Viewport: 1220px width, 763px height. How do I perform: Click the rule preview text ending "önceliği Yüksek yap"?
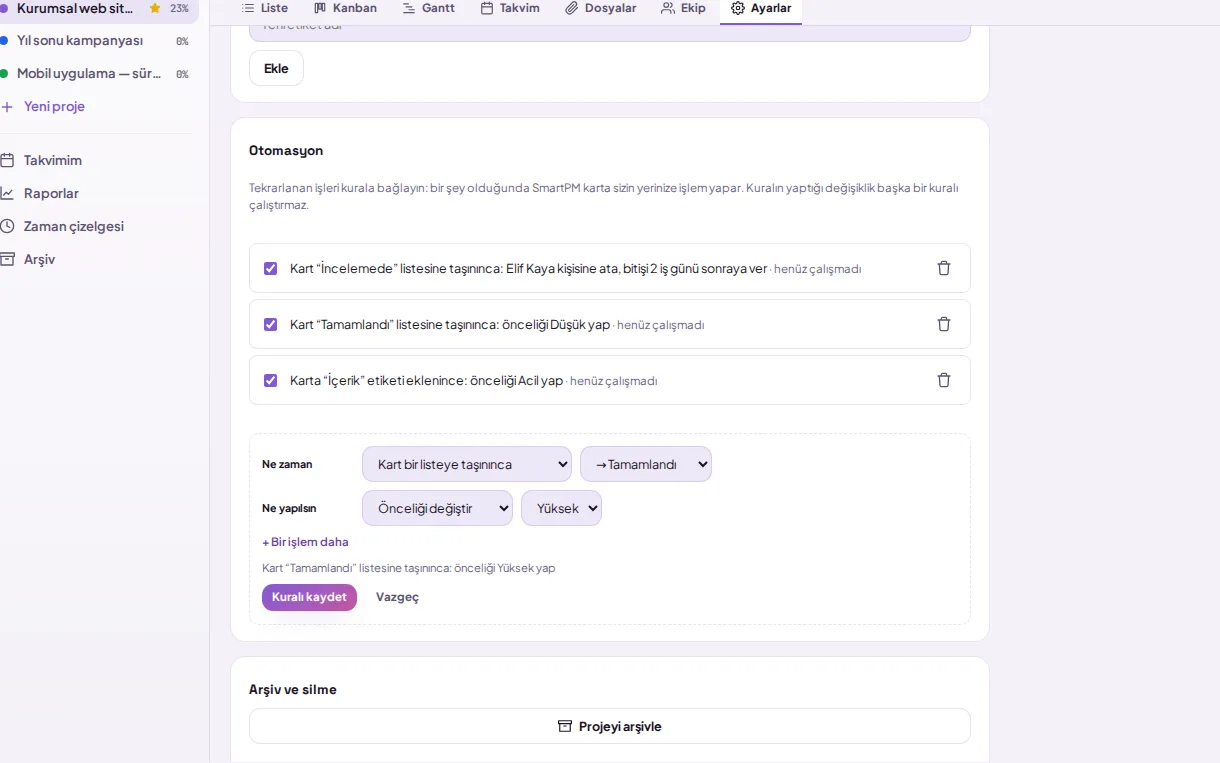tap(408, 568)
